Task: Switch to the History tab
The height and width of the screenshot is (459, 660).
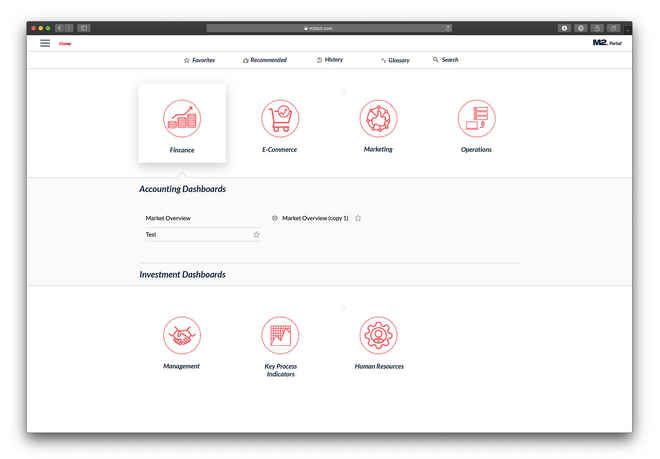Action: (329, 60)
